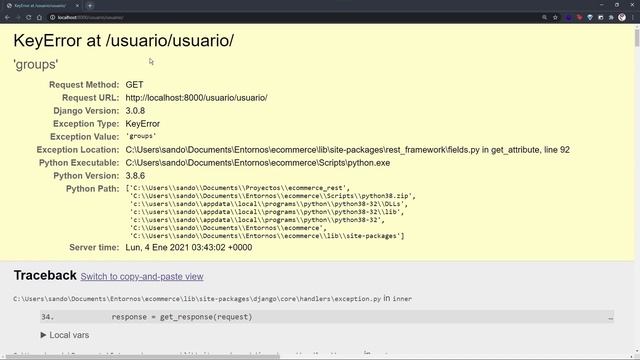View site information icon beside localhost
The height and width of the screenshot is (360, 640).
point(52,18)
